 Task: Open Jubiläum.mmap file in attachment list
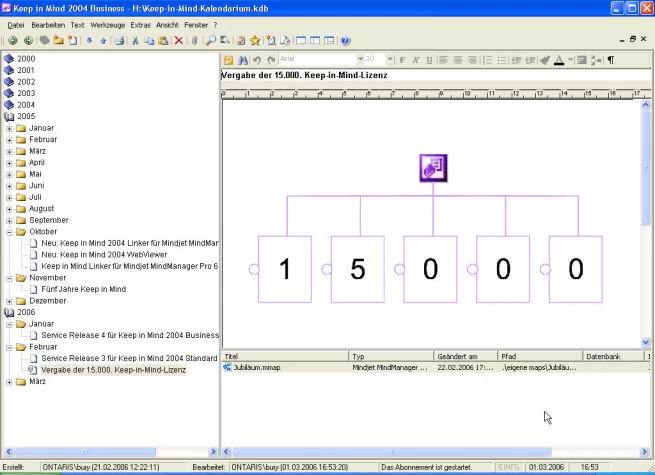[x=253, y=368]
